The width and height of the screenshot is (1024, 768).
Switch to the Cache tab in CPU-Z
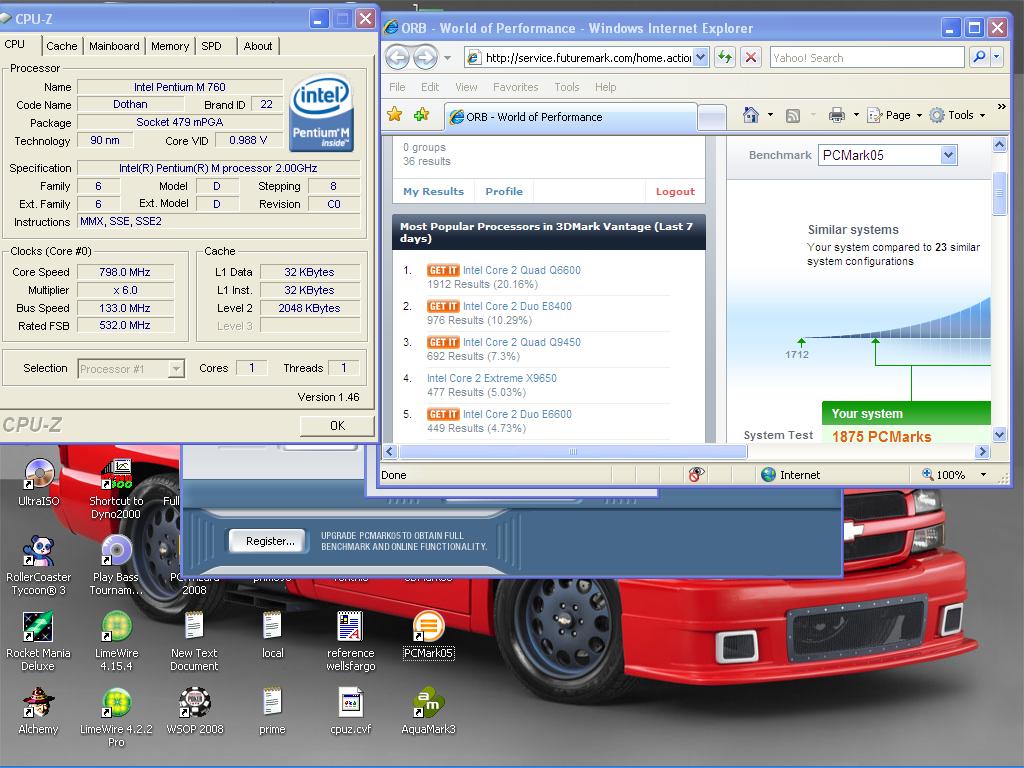[x=61, y=46]
